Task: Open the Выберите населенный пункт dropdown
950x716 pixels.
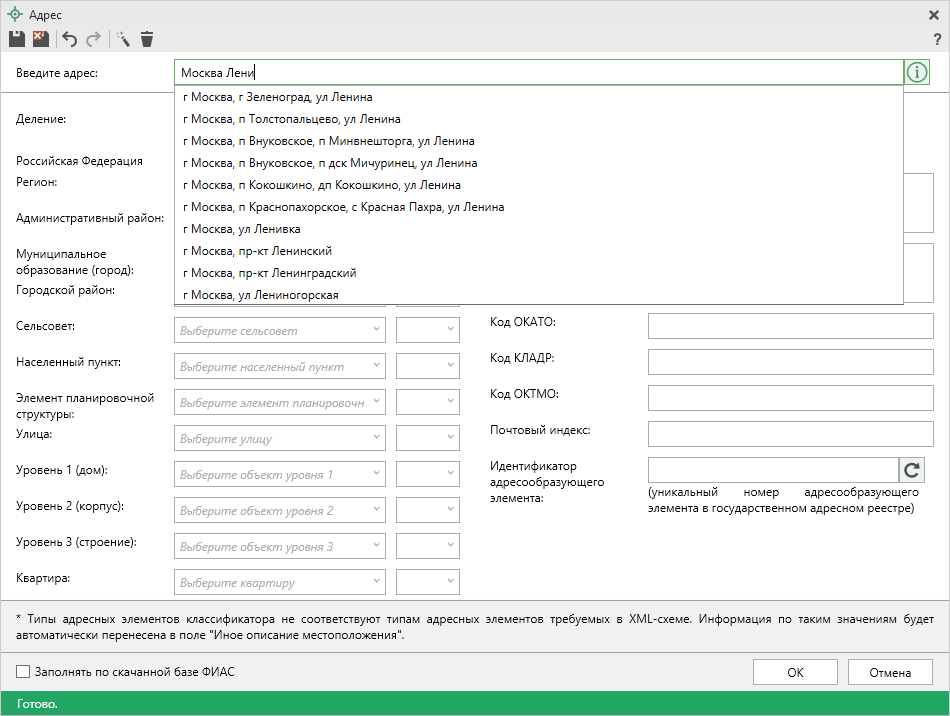Action: pyautogui.click(x=279, y=366)
